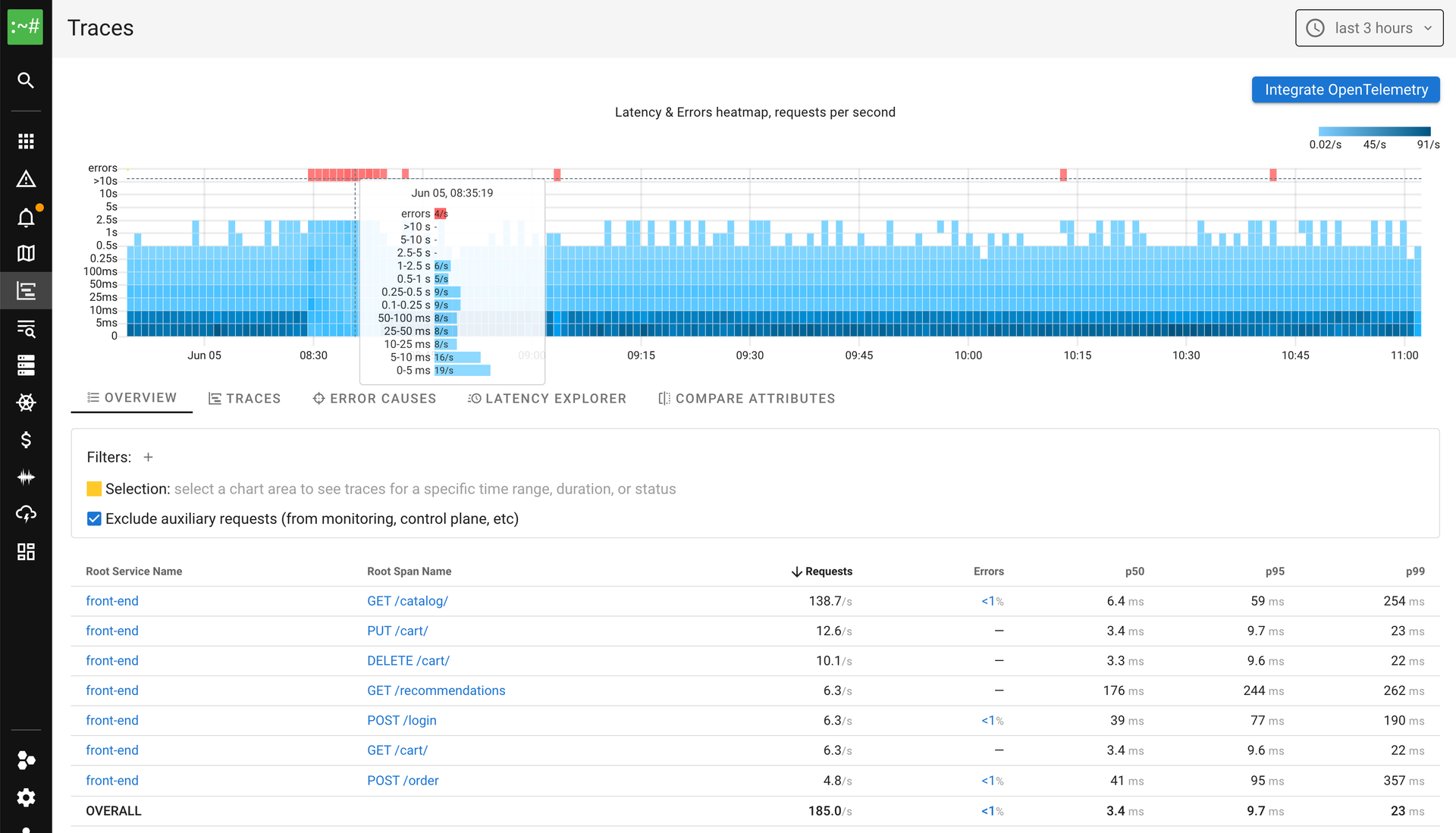Open the costs dollar icon
The height and width of the screenshot is (833, 1456).
(x=26, y=440)
